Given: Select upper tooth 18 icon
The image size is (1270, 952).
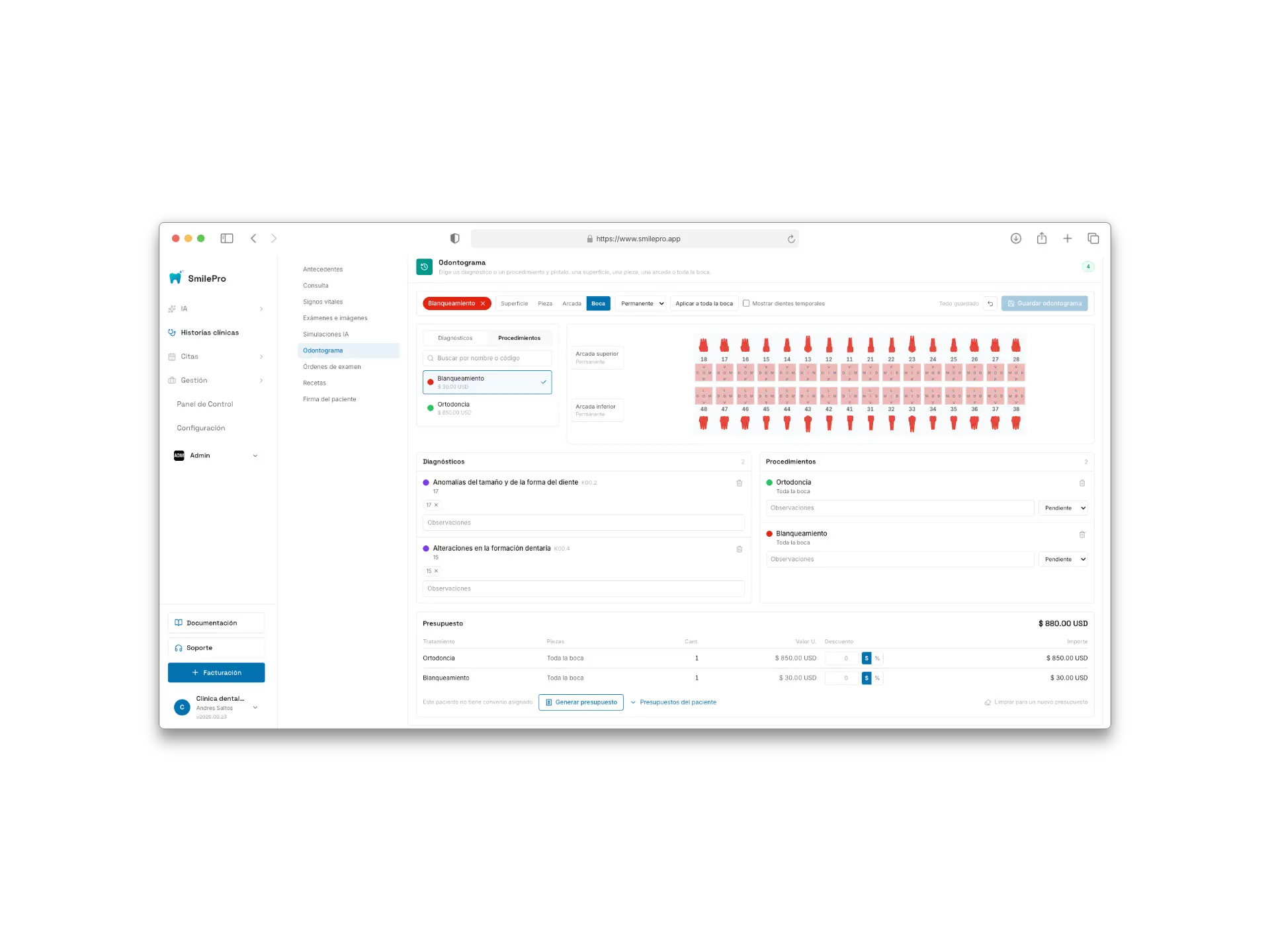Looking at the screenshot, I should click(x=704, y=344).
